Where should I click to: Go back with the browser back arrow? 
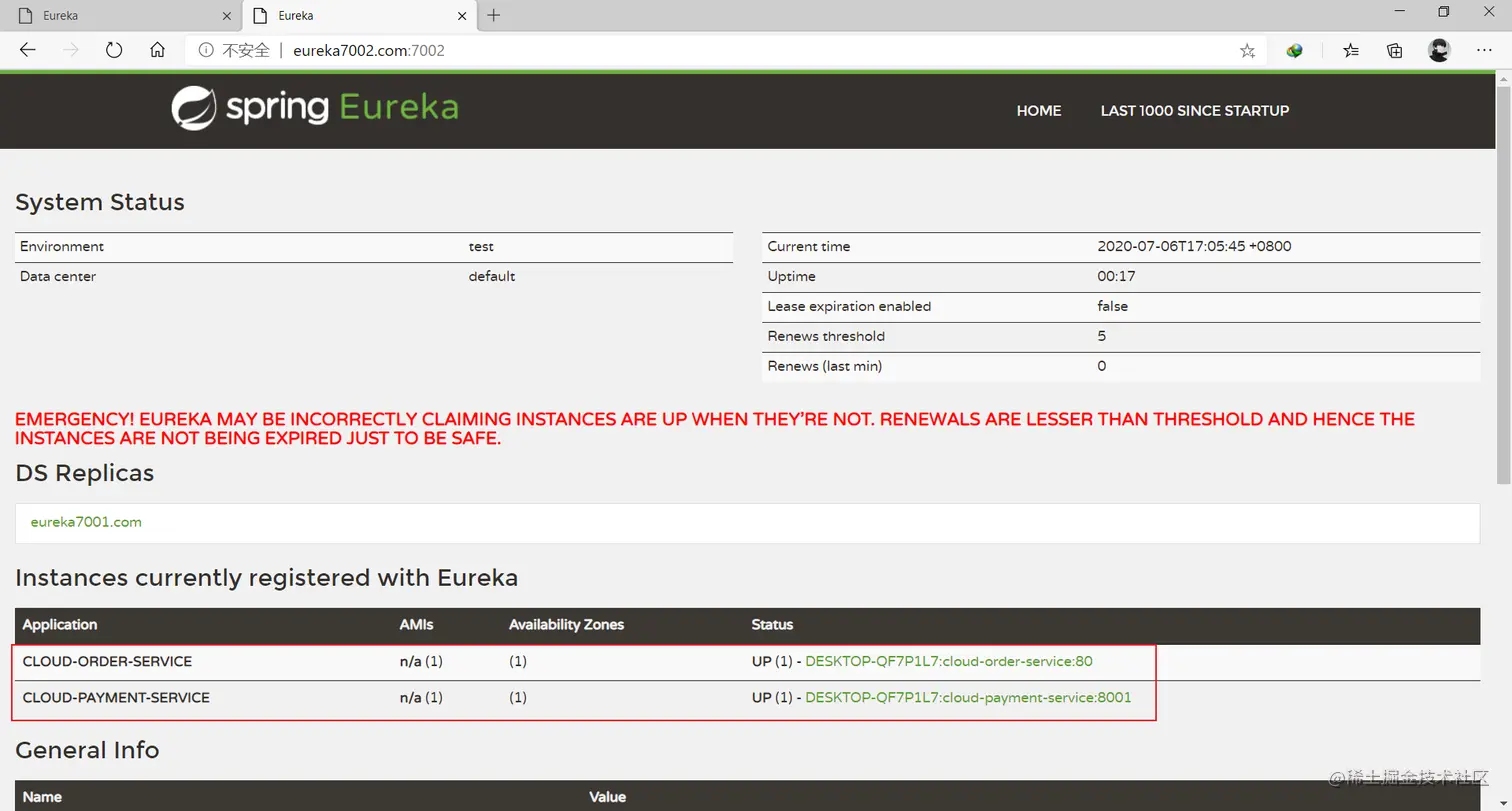tap(27, 50)
